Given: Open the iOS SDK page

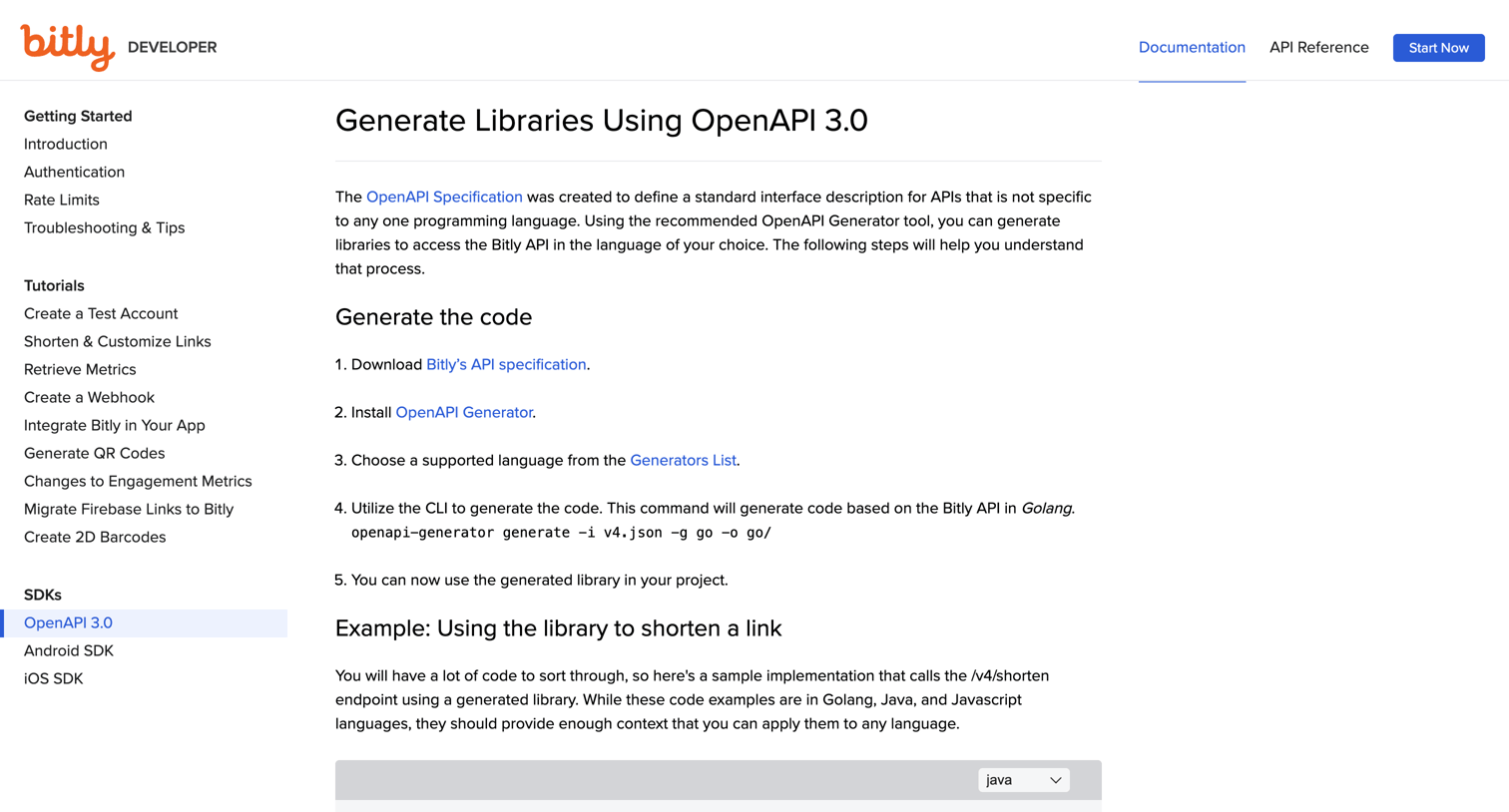Looking at the screenshot, I should 54,678.
